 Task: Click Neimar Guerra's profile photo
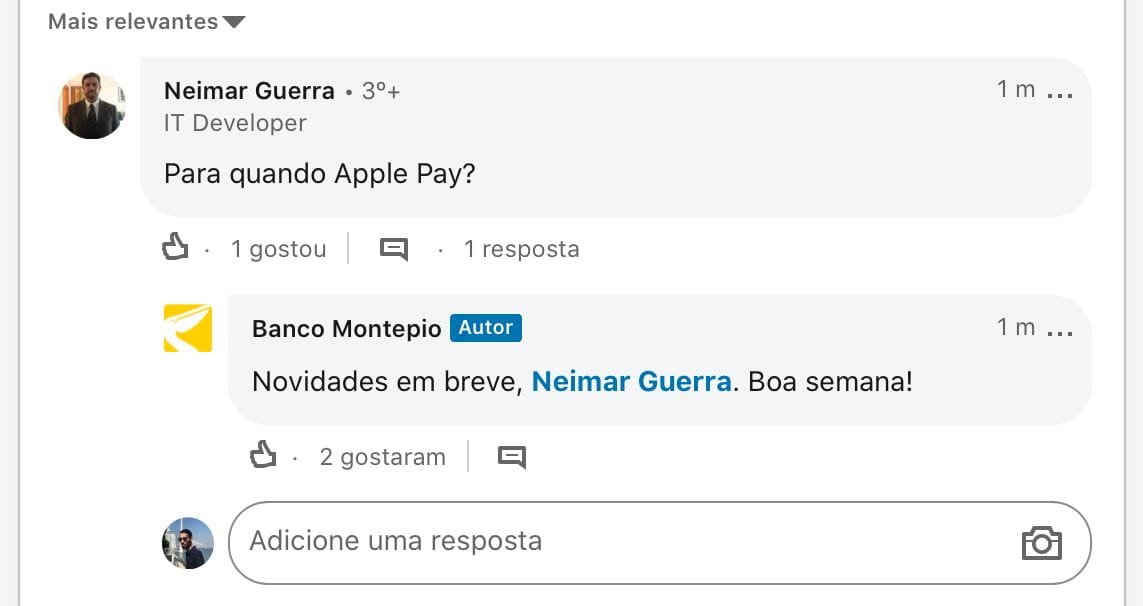[92, 105]
